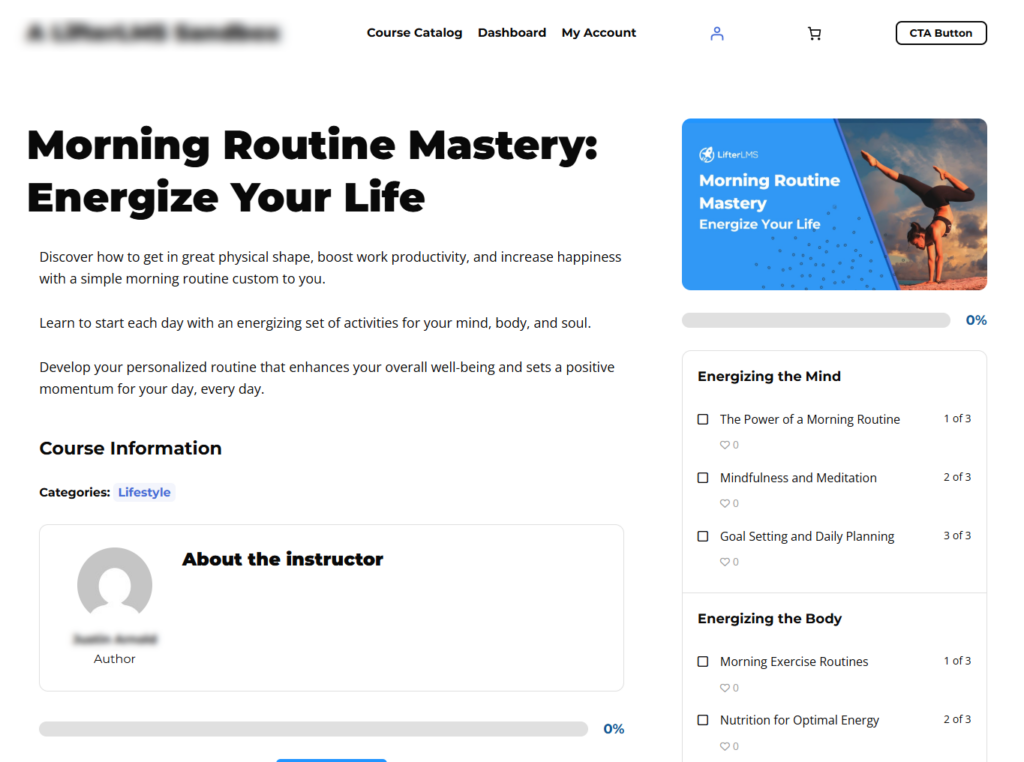Open Morning Exercise Routines lesson link

[794, 661]
